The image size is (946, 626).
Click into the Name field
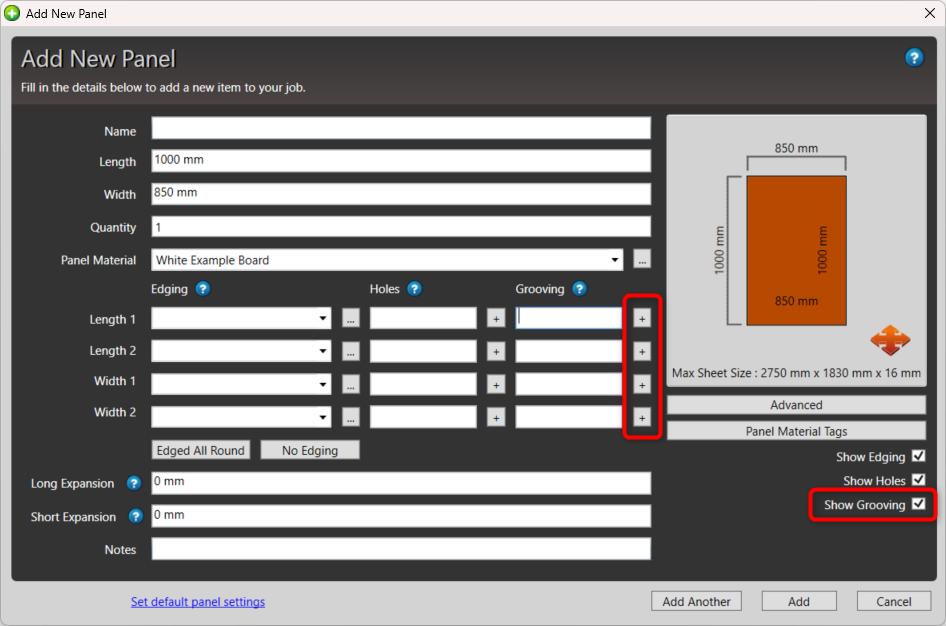point(401,128)
